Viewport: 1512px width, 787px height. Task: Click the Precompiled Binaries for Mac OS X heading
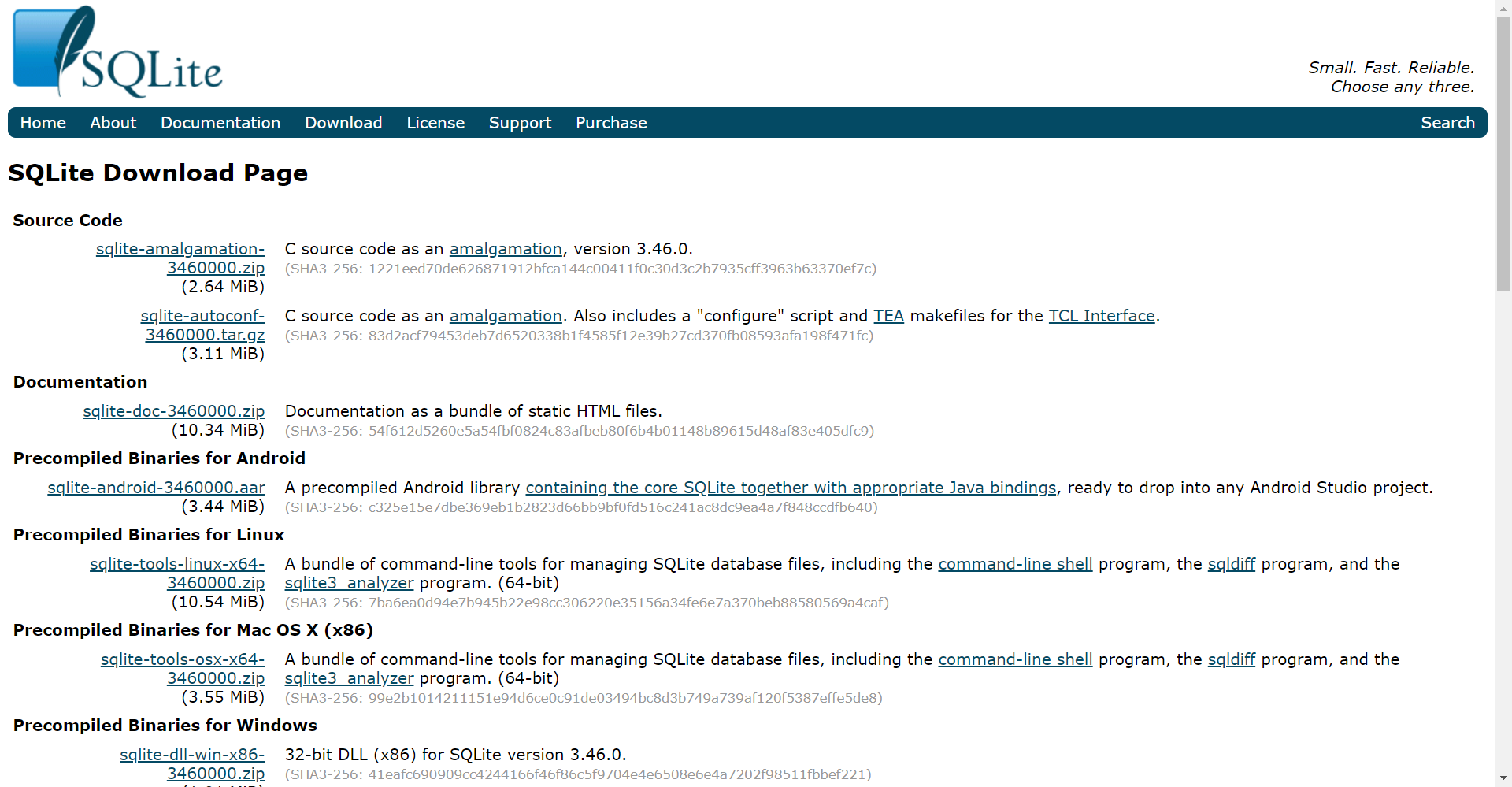(193, 630)
